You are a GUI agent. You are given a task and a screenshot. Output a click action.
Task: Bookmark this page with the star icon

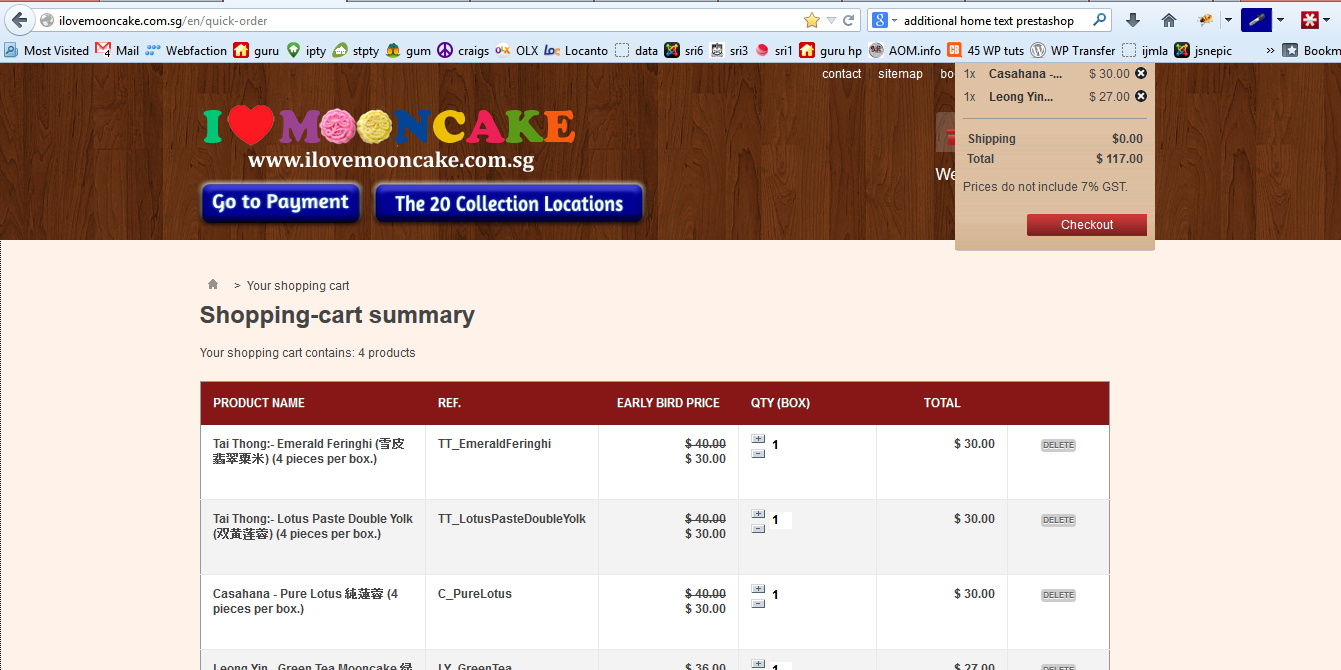coord(811,20)
